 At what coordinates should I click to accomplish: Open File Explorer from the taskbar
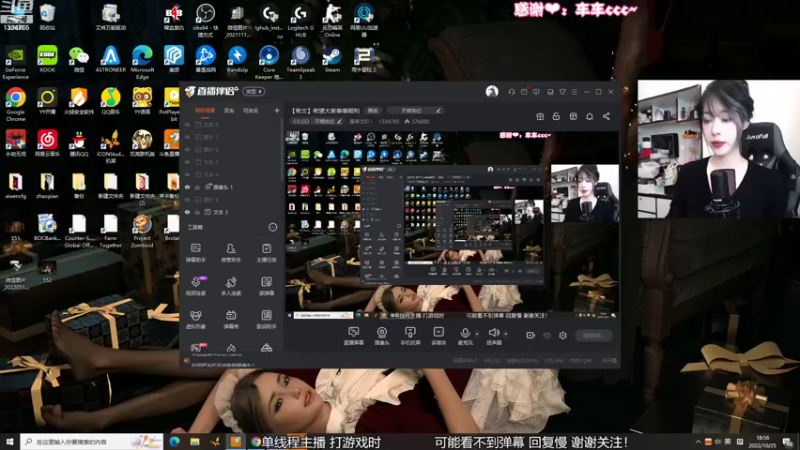click(x=195, y=441)
